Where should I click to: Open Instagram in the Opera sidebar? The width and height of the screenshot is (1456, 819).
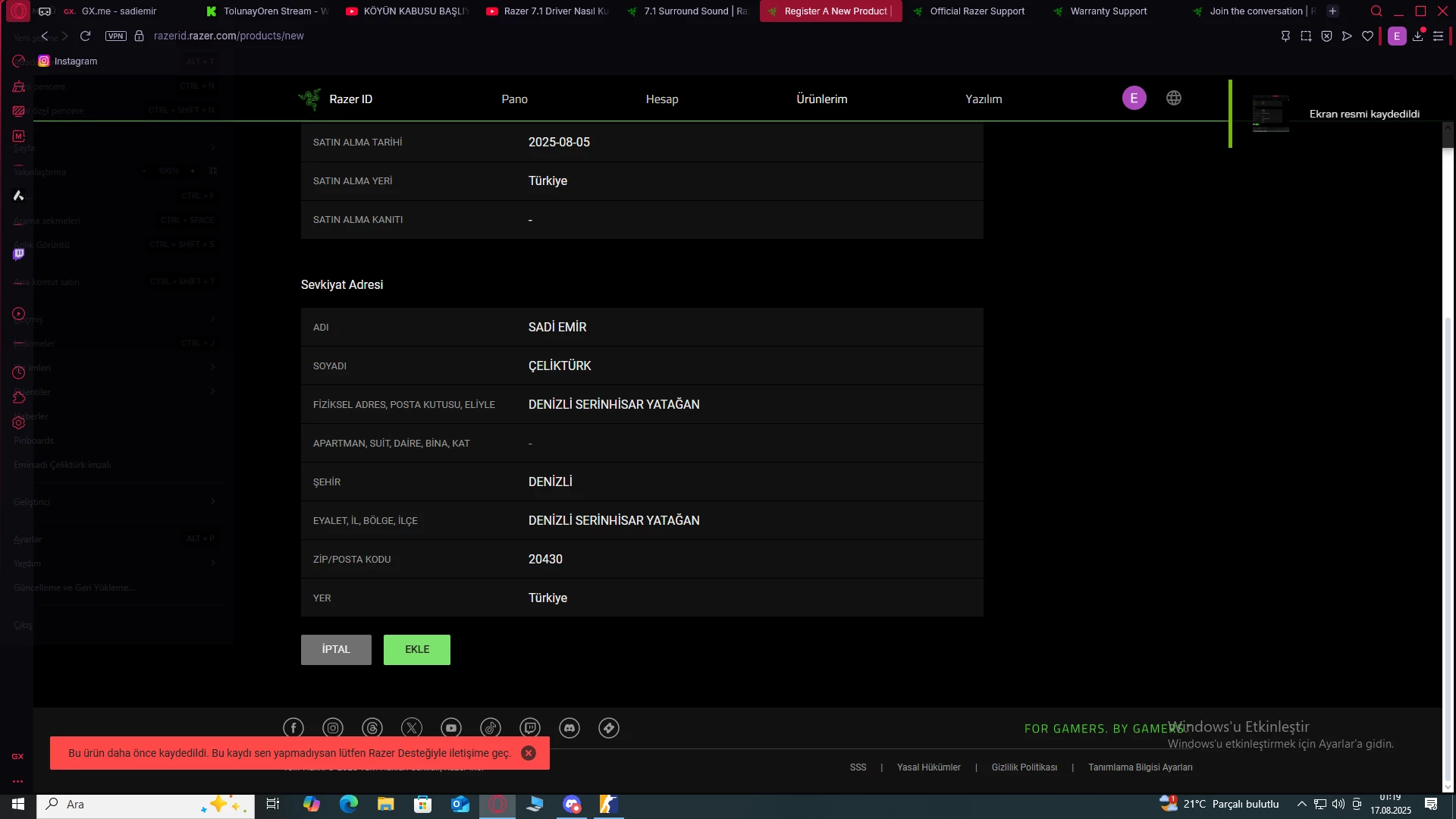coord(44,61)
